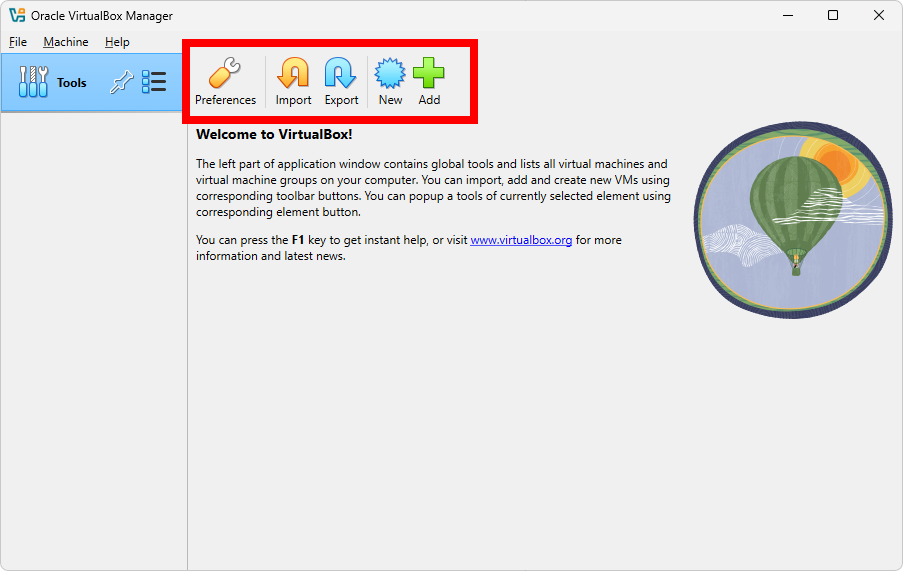
Task: Click the pin icon beside Tools
Action: pos(121,82)
